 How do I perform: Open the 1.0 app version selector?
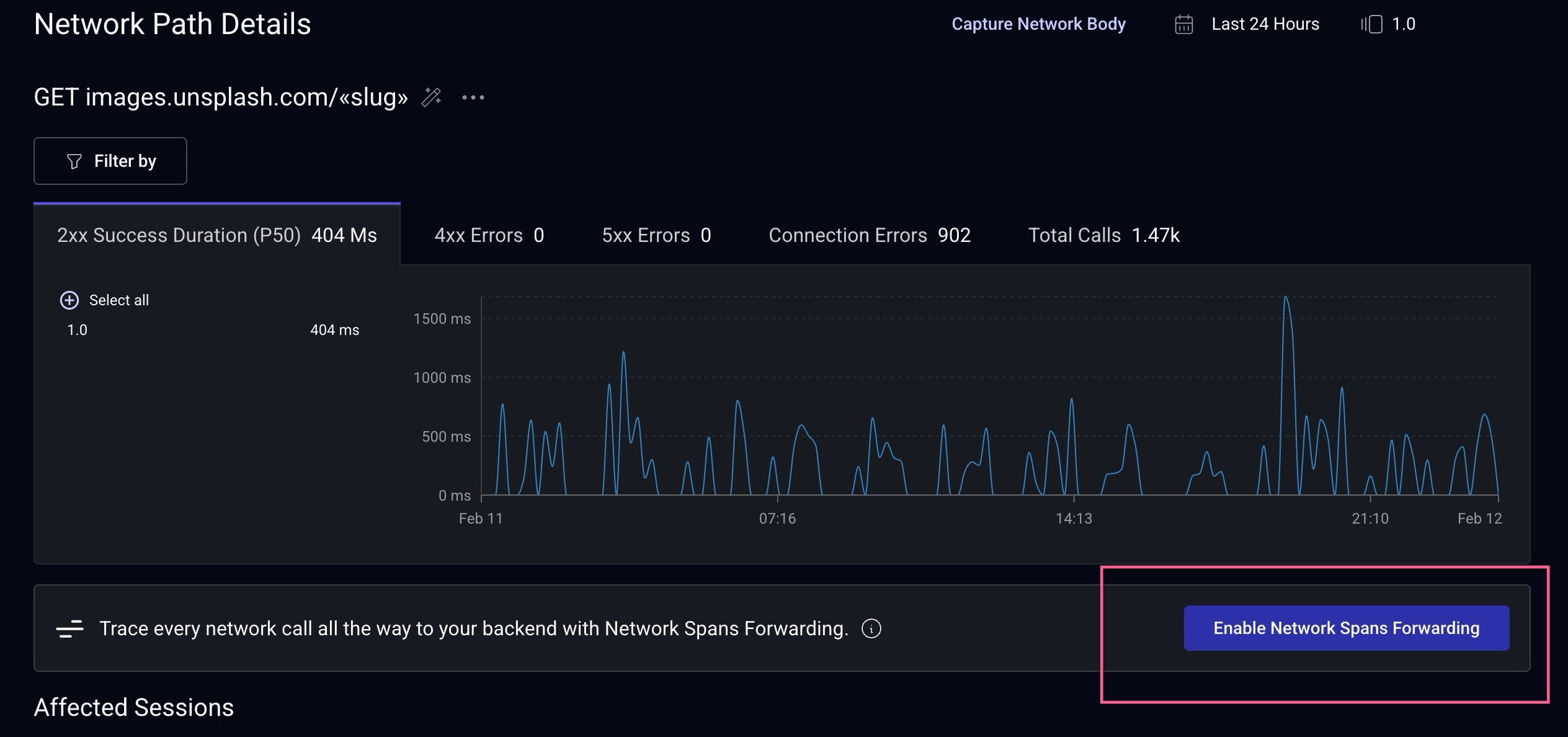[x=1403, y=24]
